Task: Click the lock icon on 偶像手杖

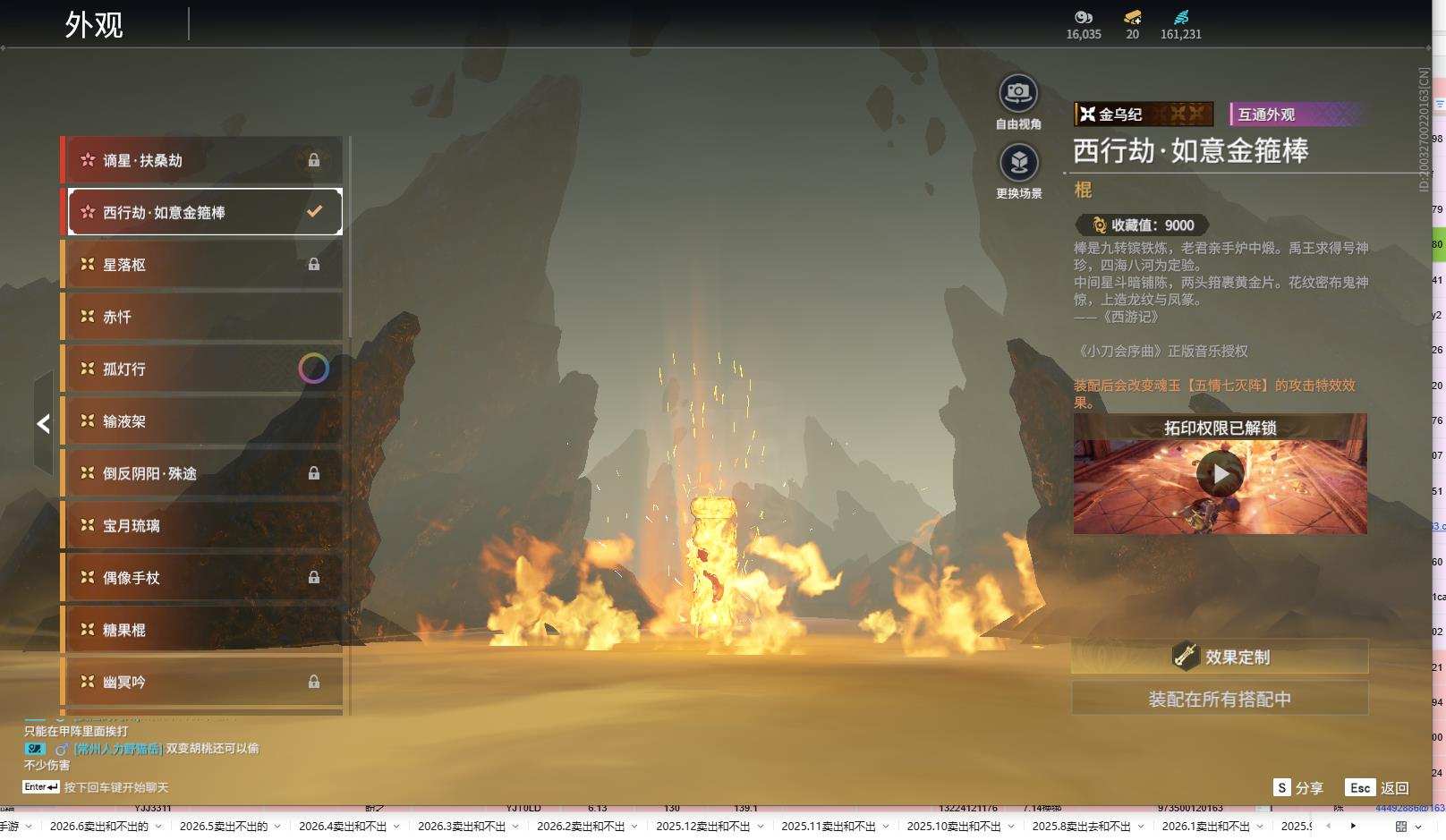Action: 314,577
